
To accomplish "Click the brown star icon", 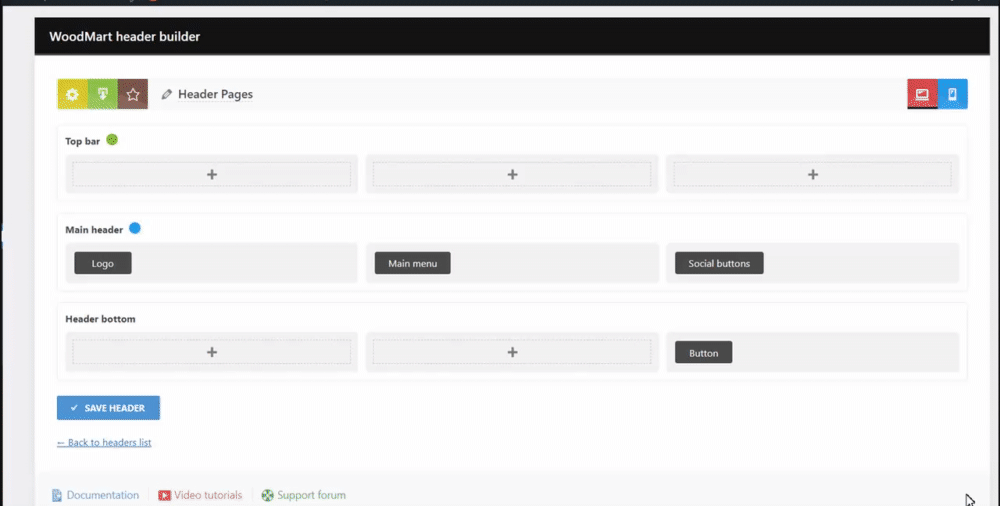I will coord(133,94).
